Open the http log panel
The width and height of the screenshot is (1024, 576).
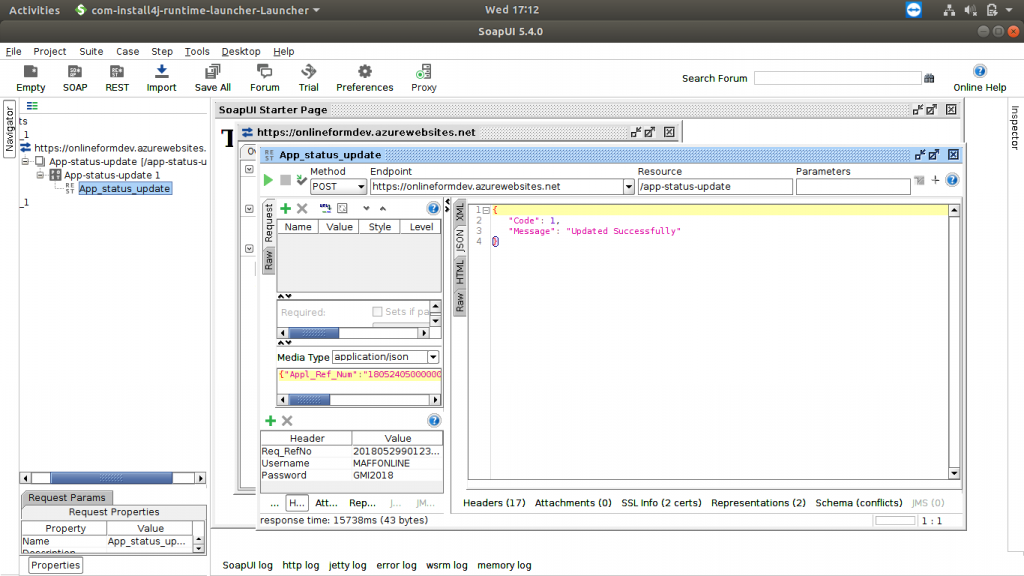[x=303, y=565]
